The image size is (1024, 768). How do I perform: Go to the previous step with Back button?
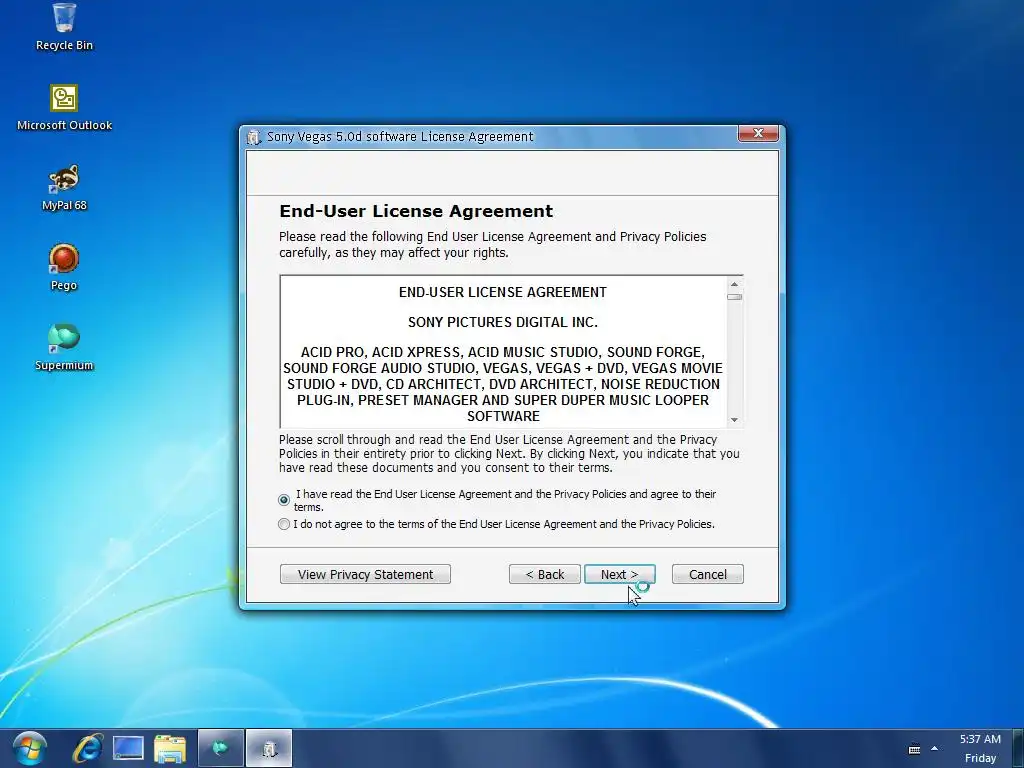click(545, 574)
